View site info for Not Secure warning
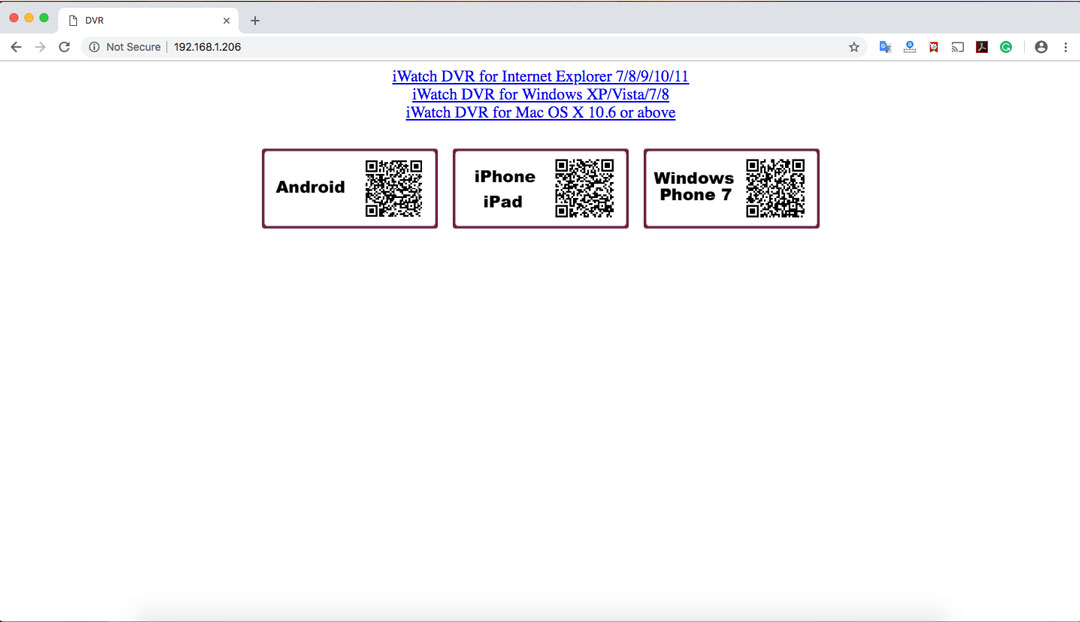 pyautogui.click(x=125, y=47)
